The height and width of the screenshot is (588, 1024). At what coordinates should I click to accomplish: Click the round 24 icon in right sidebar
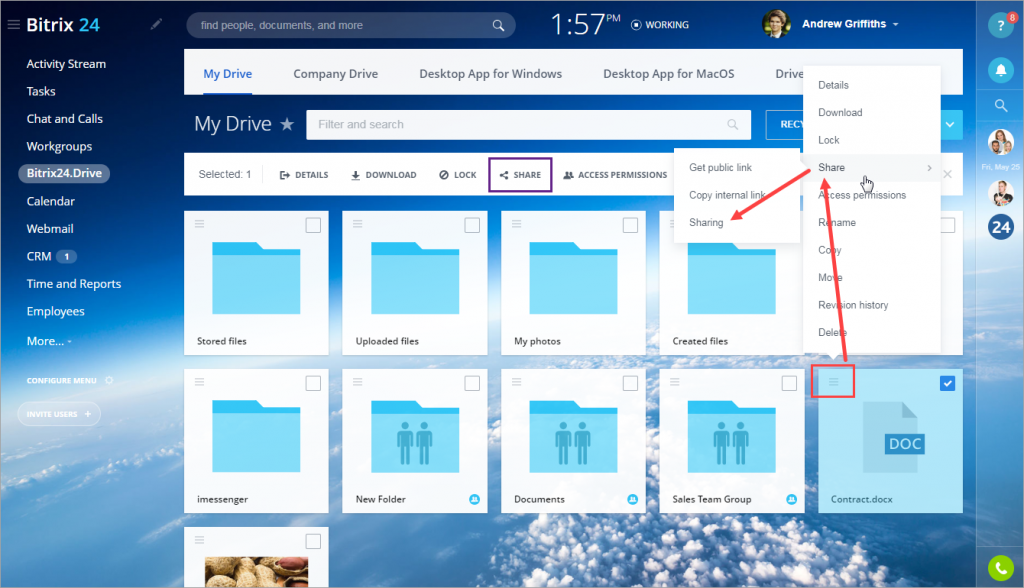[x=1000, y=227]
